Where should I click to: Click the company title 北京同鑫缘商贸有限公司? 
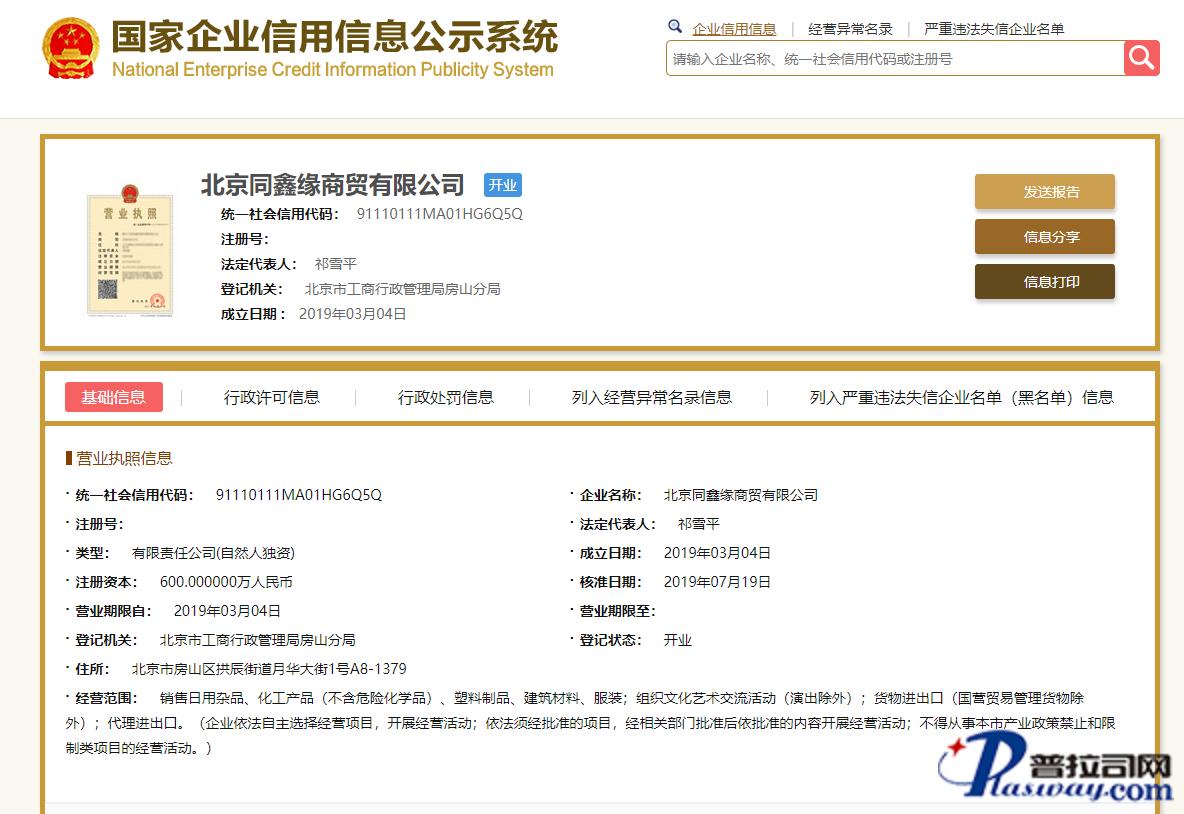point(333,185)
